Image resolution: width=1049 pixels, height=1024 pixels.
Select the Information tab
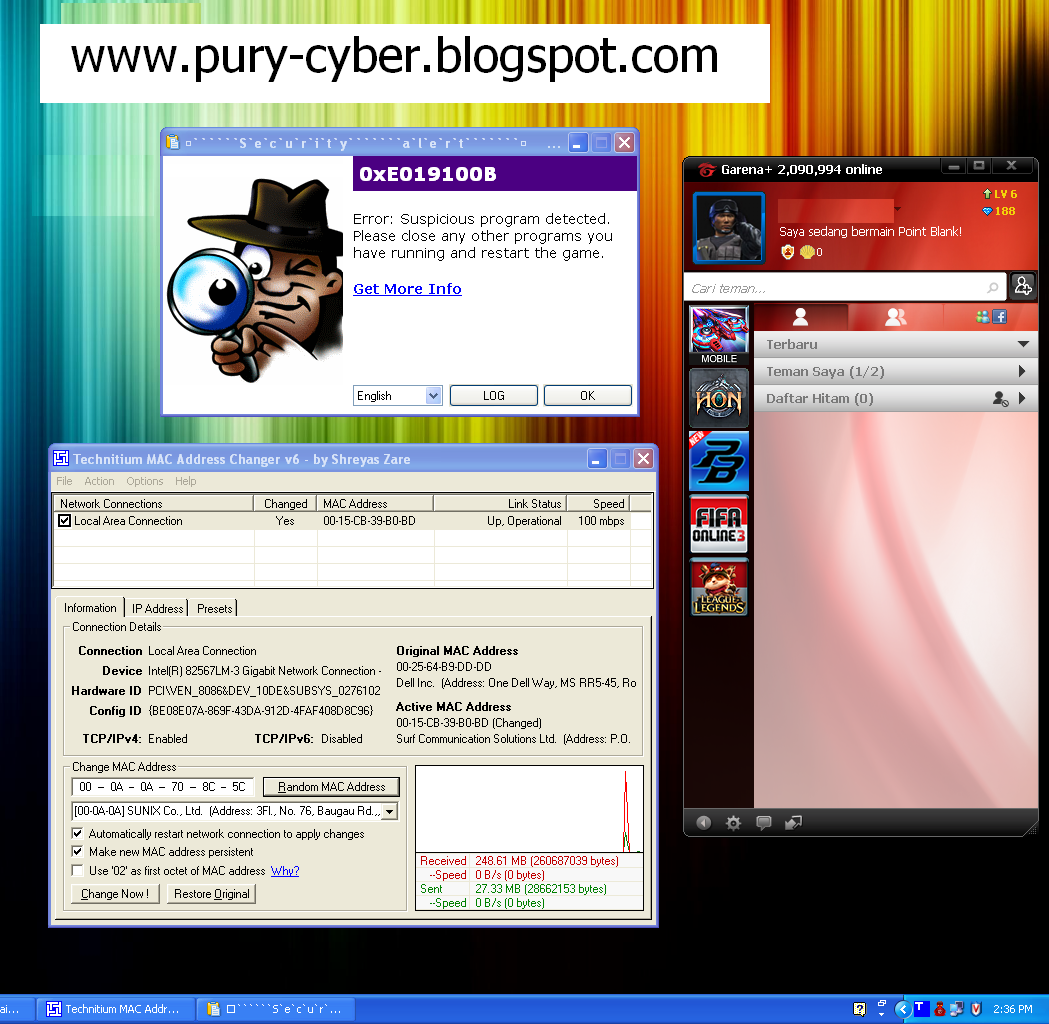tap(90, 607)
